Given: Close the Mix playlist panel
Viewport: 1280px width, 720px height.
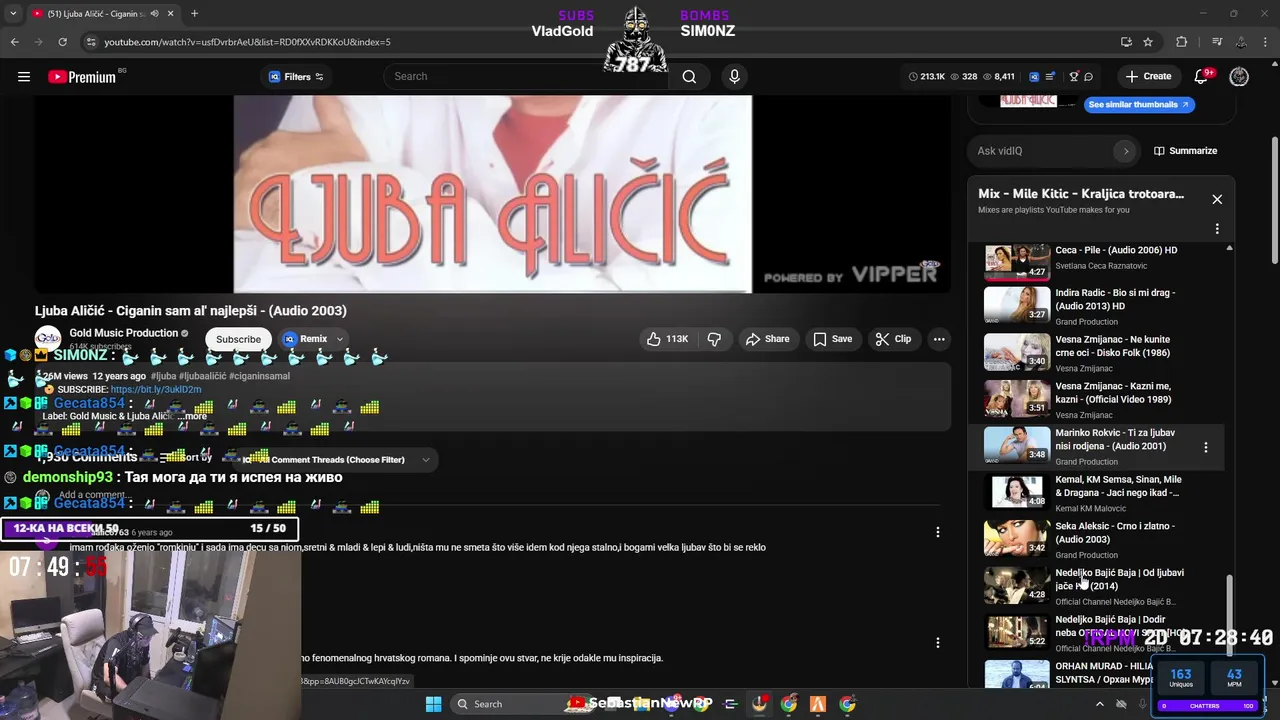Looking at the screenshot, I should point(1217,199).
